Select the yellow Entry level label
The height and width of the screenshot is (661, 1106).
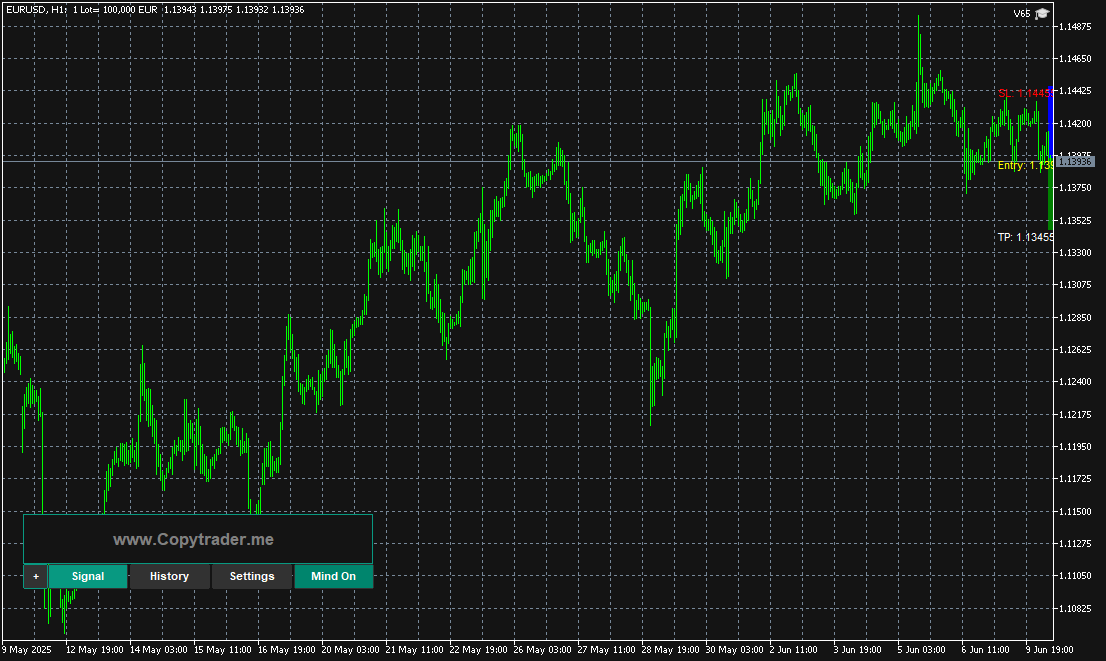[1026, 165]
